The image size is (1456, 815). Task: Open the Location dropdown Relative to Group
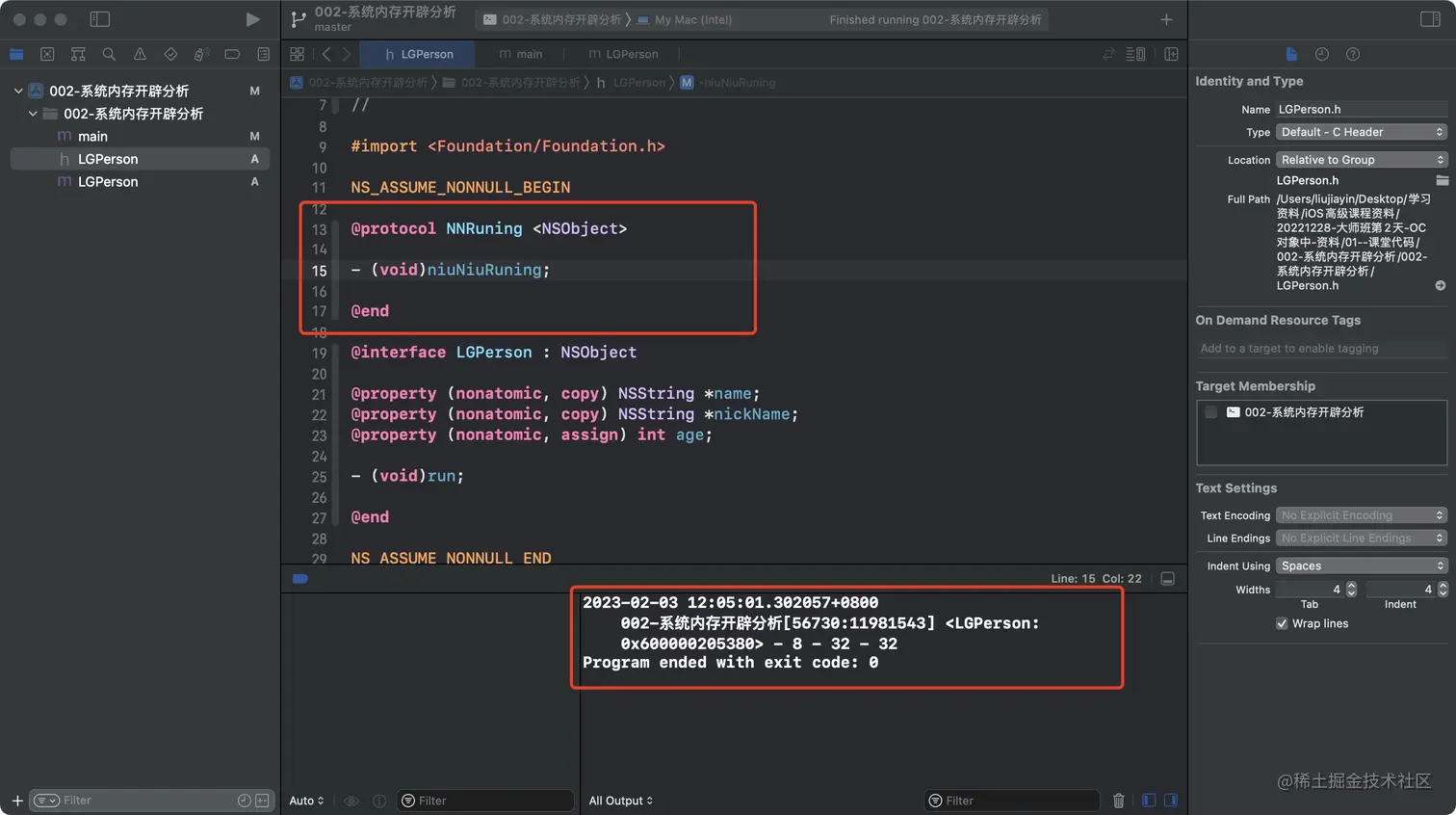tap(1362, 160)
